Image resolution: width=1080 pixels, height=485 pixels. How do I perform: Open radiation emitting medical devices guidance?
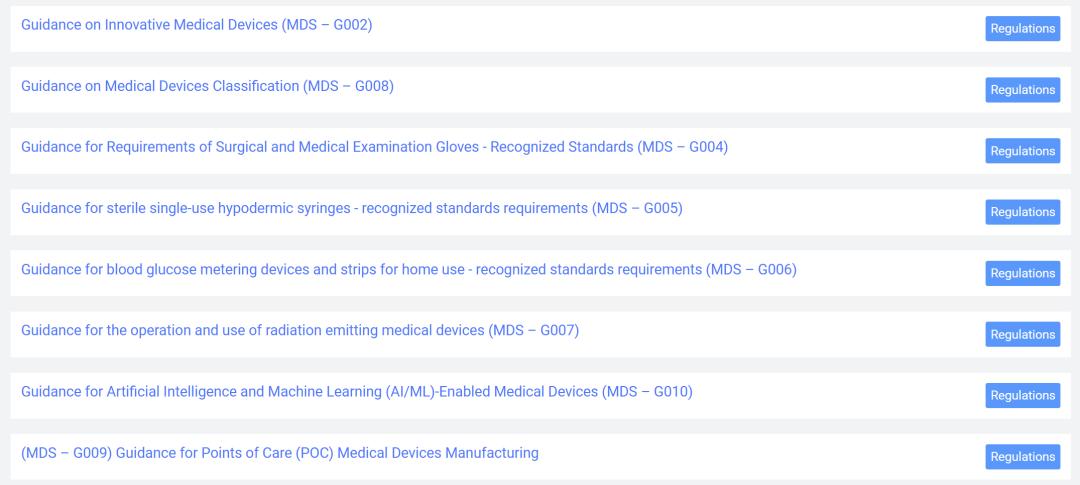300,331
